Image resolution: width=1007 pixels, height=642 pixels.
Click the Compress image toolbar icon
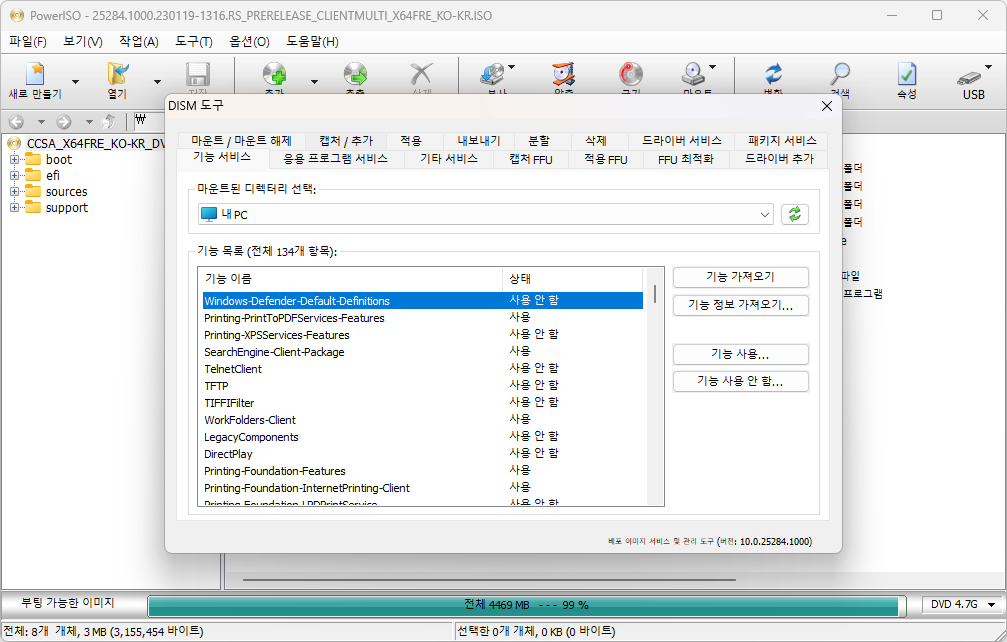coord(563,74)
